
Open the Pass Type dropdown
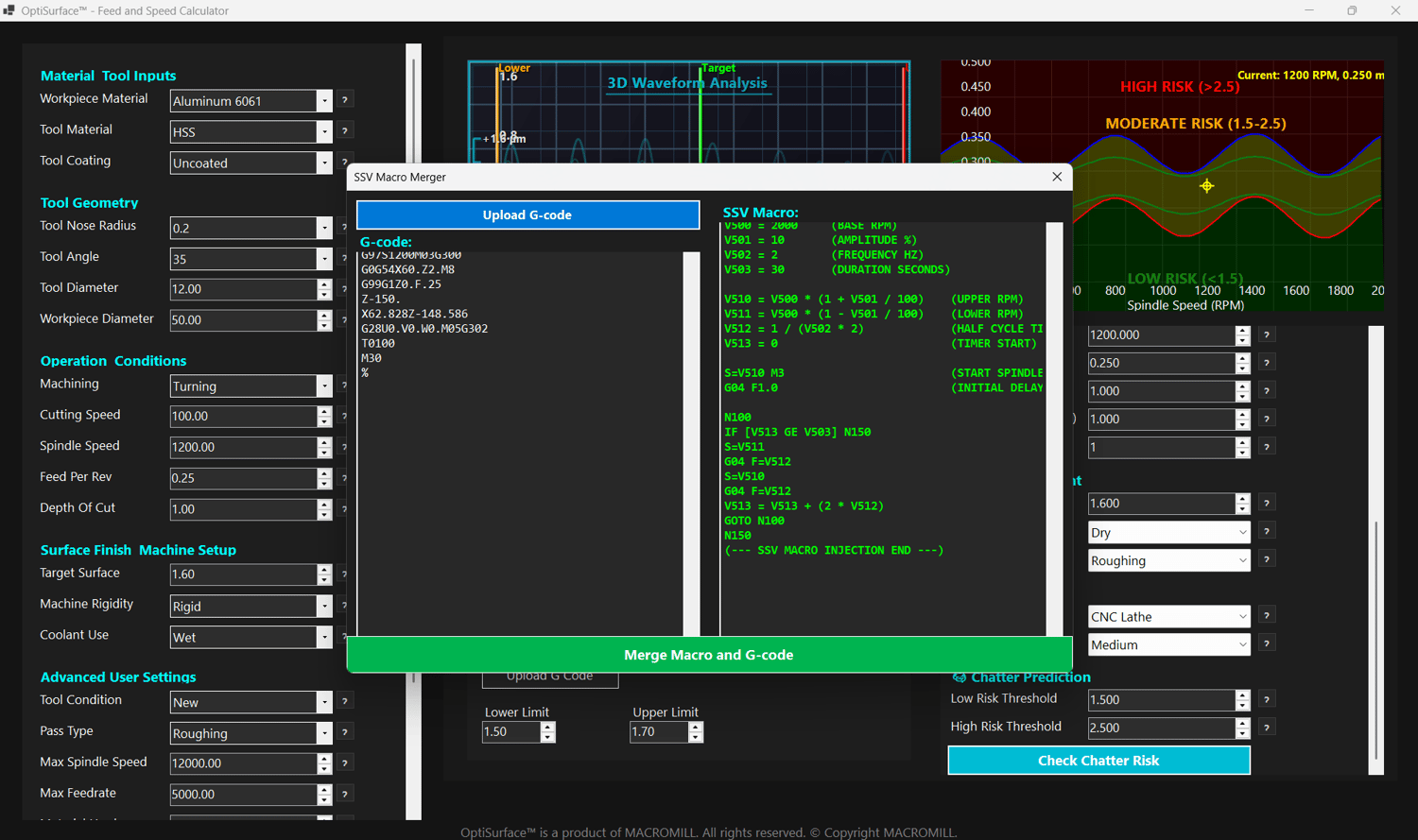(324, 733)
